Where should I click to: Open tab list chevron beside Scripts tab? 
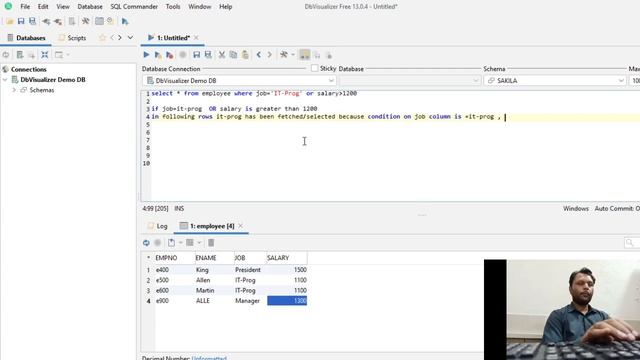(x=130, y=38)
